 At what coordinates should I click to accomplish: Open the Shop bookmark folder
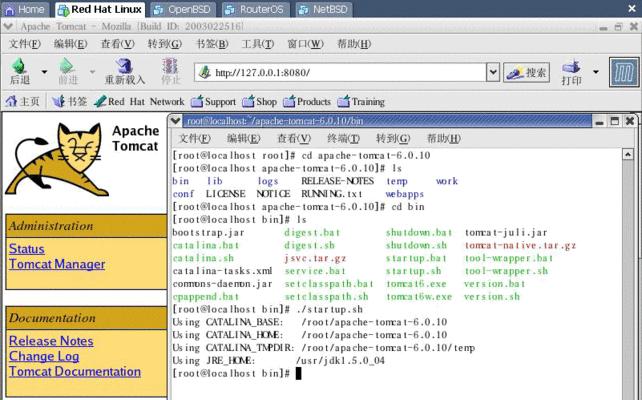tap(260, 101)
